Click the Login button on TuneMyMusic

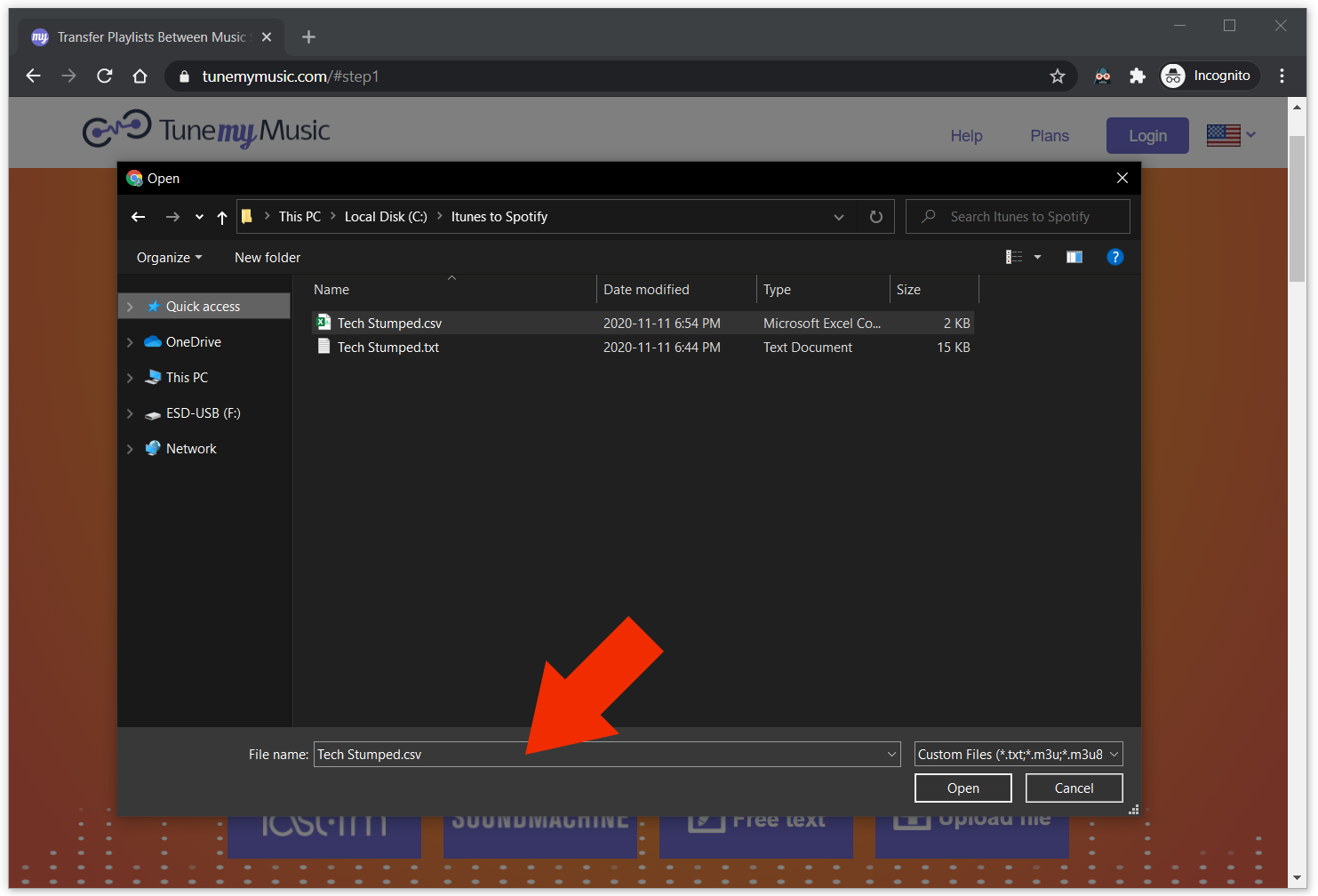[1147, 136]
